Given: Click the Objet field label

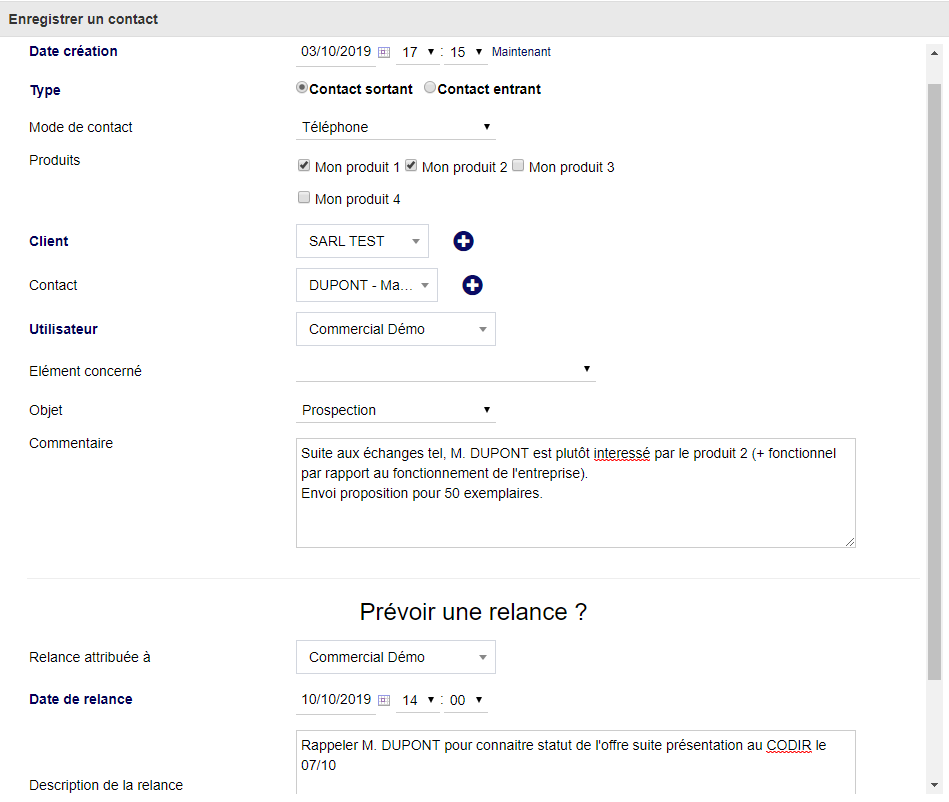Looking at the screenshot, I should click(46, 410).
